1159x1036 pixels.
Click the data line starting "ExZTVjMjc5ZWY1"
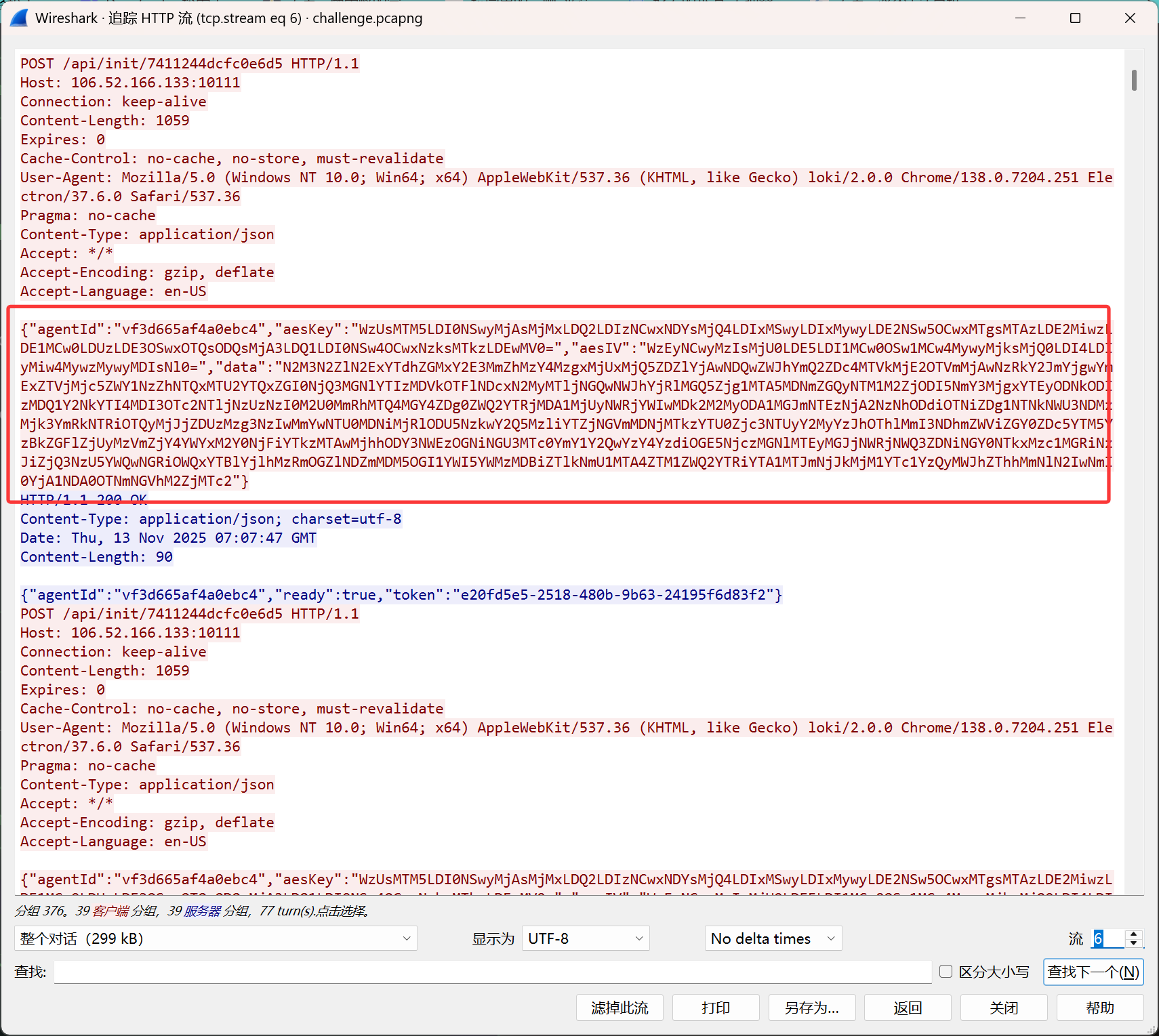(x=567, y=386)
